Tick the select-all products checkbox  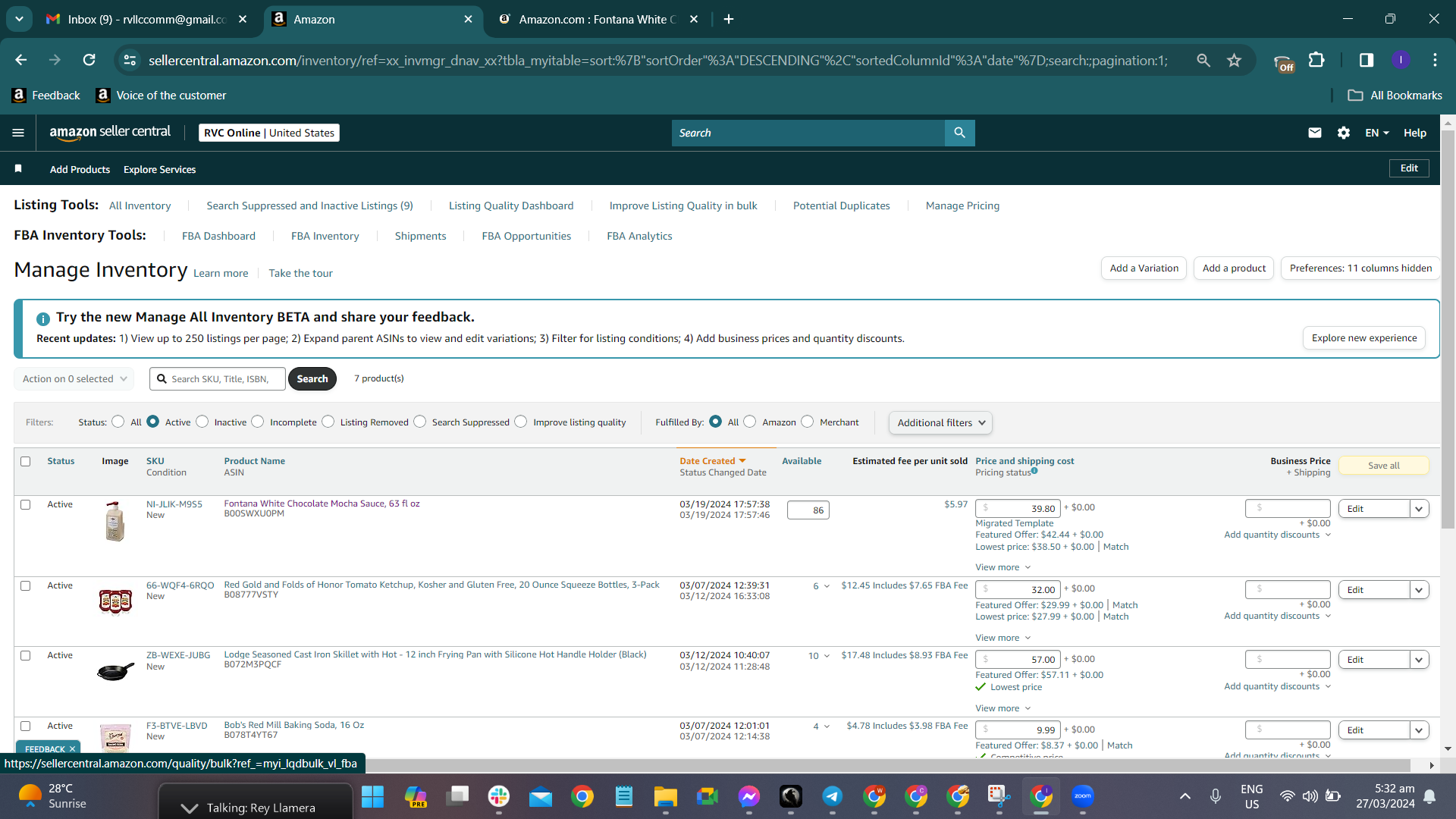click(26, 461)
